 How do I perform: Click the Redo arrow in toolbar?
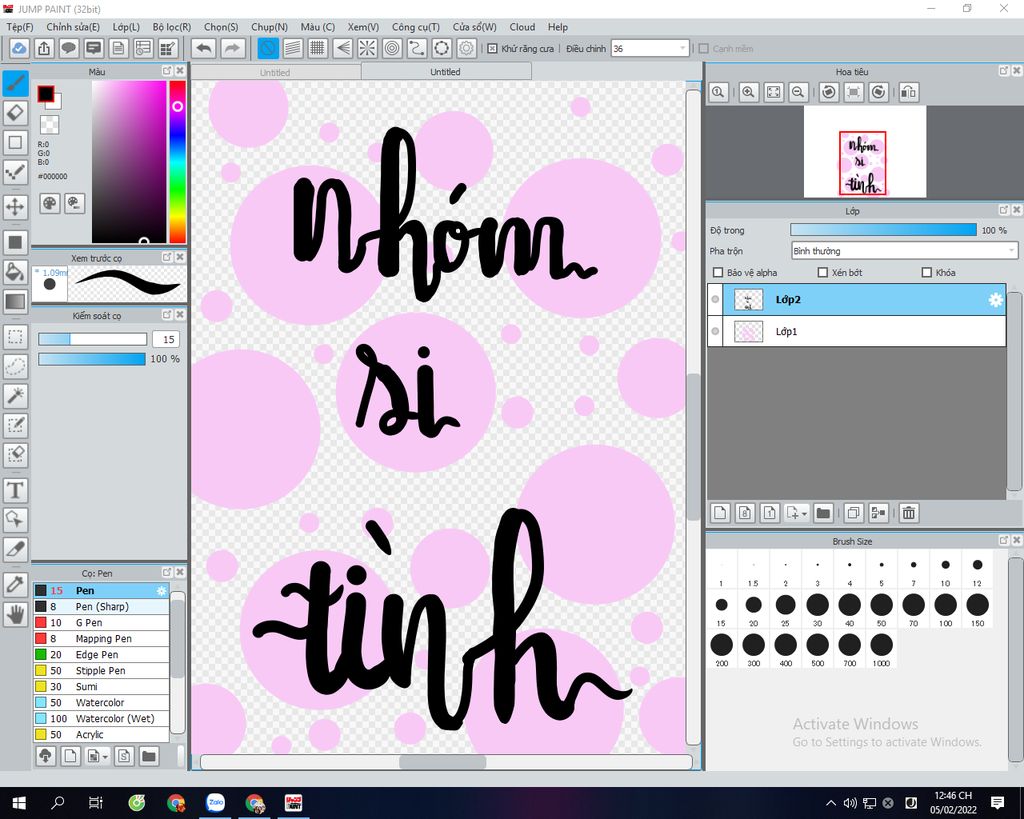click(232, 48)
